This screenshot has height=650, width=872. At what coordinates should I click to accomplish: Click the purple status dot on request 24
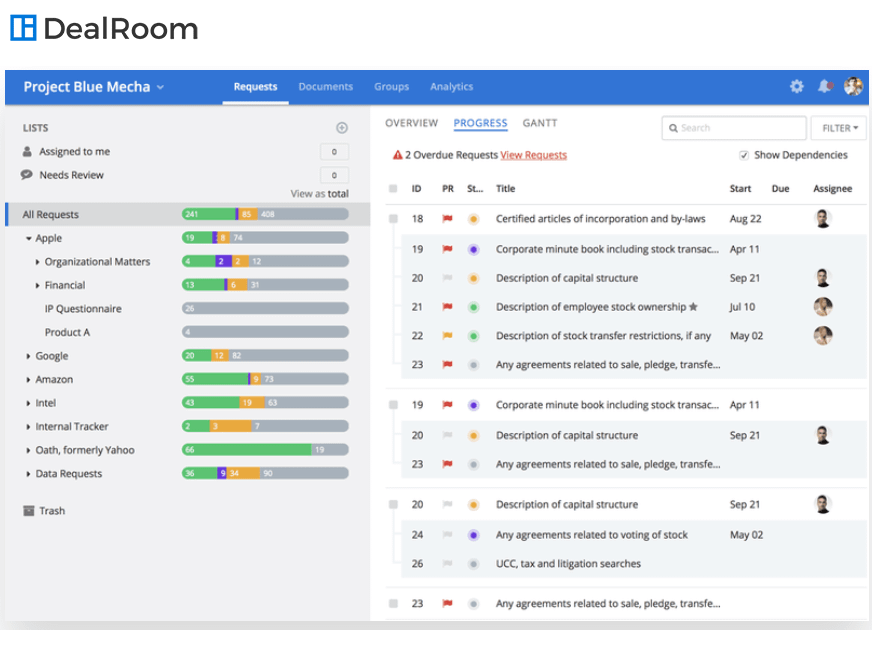(473, 535)
